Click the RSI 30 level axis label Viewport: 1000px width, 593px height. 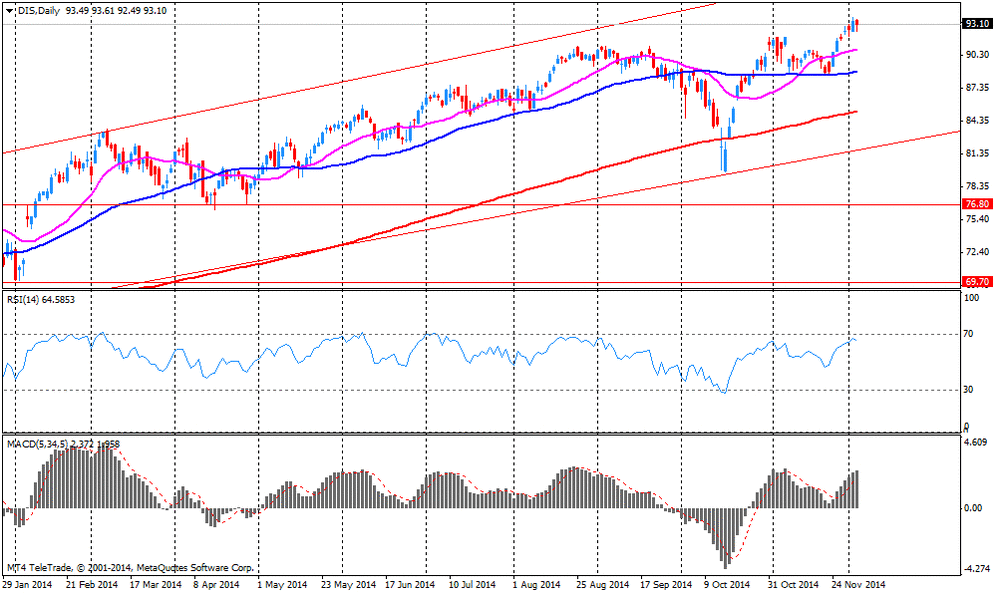tap(969, 390)
